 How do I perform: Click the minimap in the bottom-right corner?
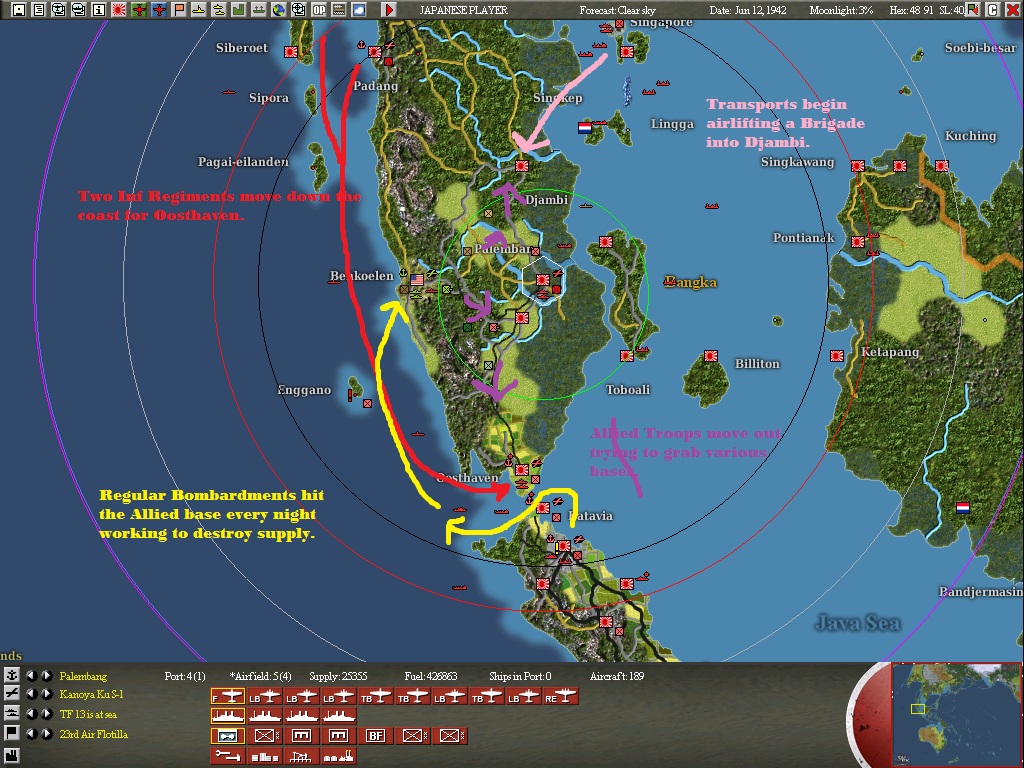coord(955,714)
